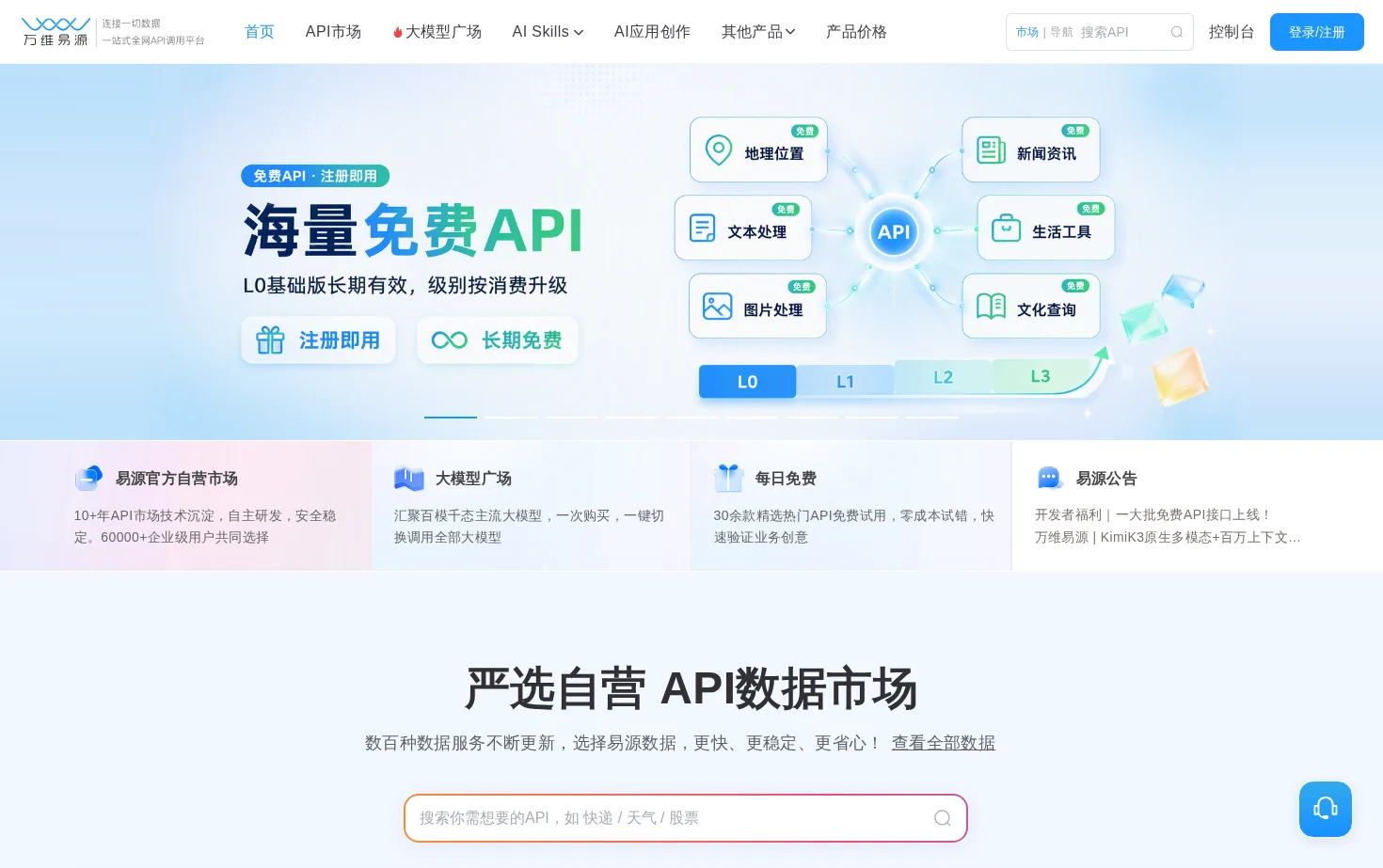Click the 注册即用 gift button
The width and height of the screenshot is (1383, 868).
pyautogui.click(x=318, y=339)
